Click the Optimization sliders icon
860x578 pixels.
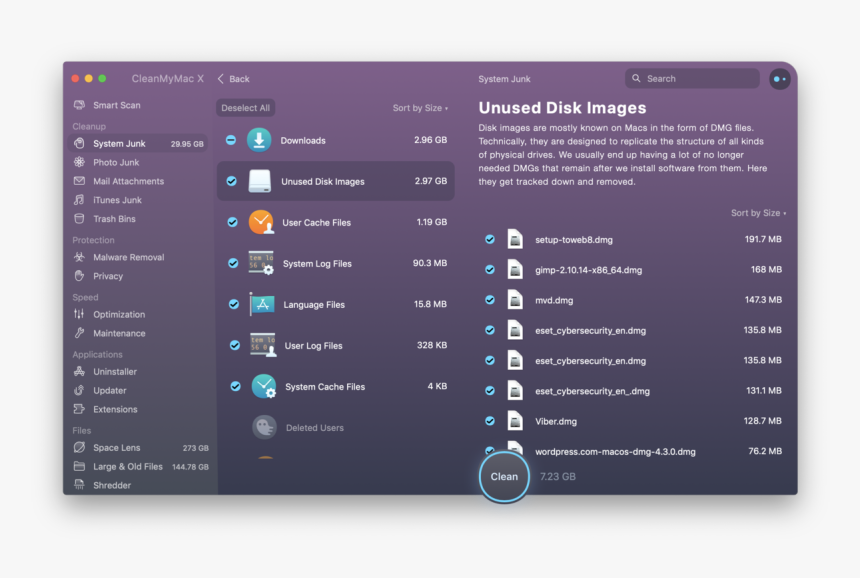pyautogui.click(x=80, y=314)
